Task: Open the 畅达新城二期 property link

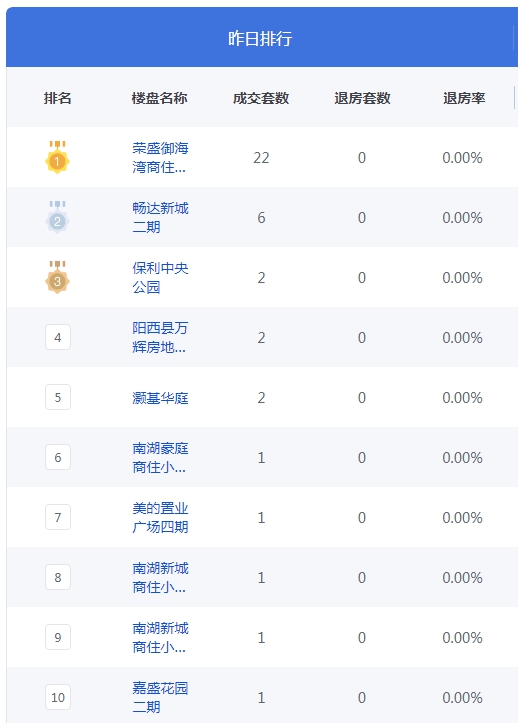Action: (160, 218)
